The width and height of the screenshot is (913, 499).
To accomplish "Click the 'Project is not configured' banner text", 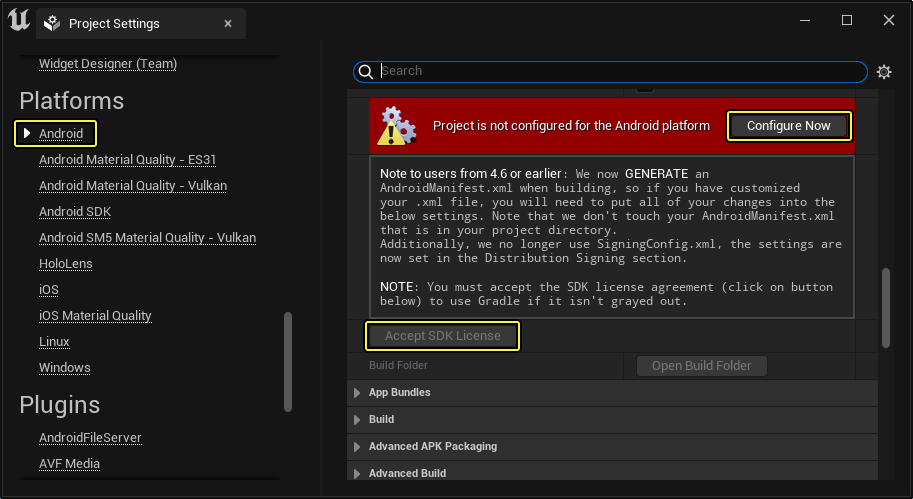I will [571, 126].
